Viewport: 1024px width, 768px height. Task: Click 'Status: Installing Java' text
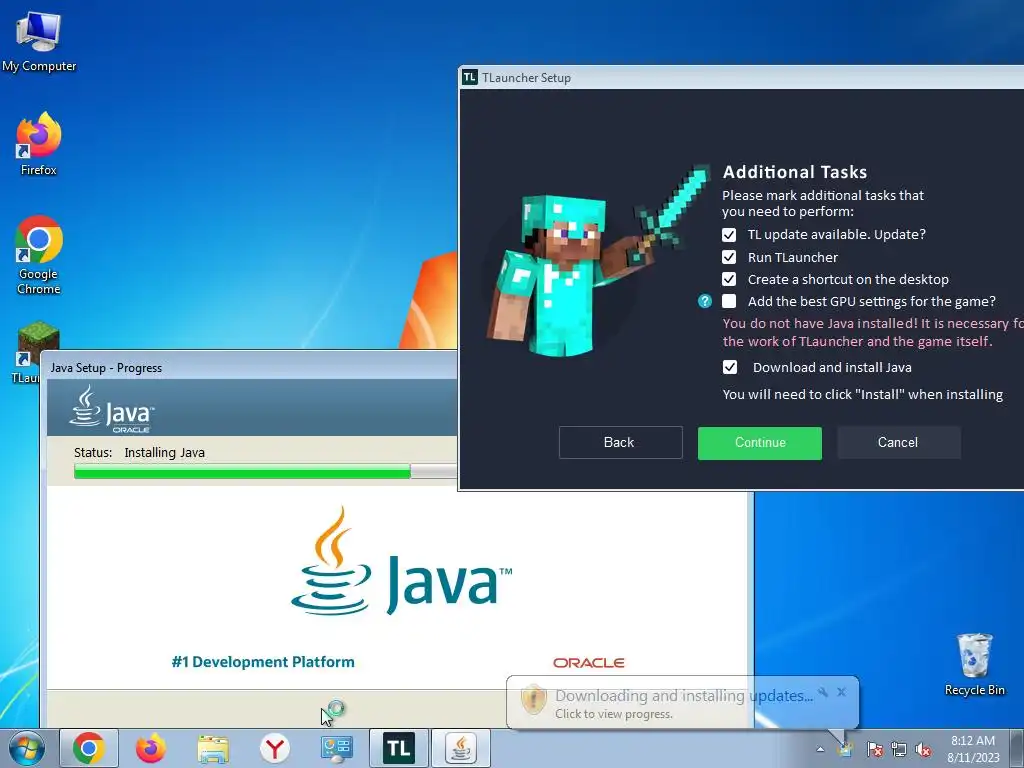point(139,453)
